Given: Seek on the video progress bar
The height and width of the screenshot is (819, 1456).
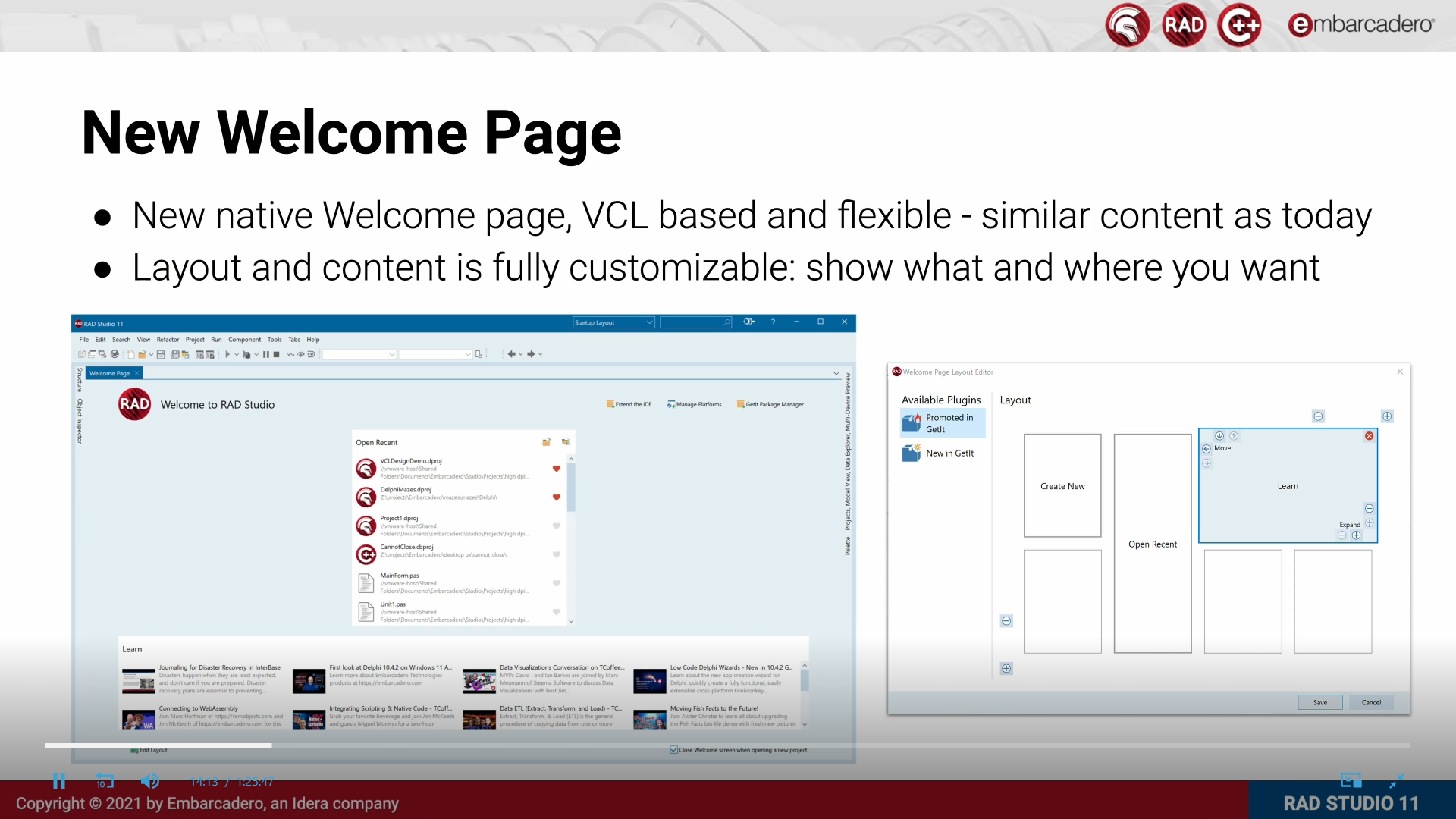Looking at the screenshot, I should 728,745.
